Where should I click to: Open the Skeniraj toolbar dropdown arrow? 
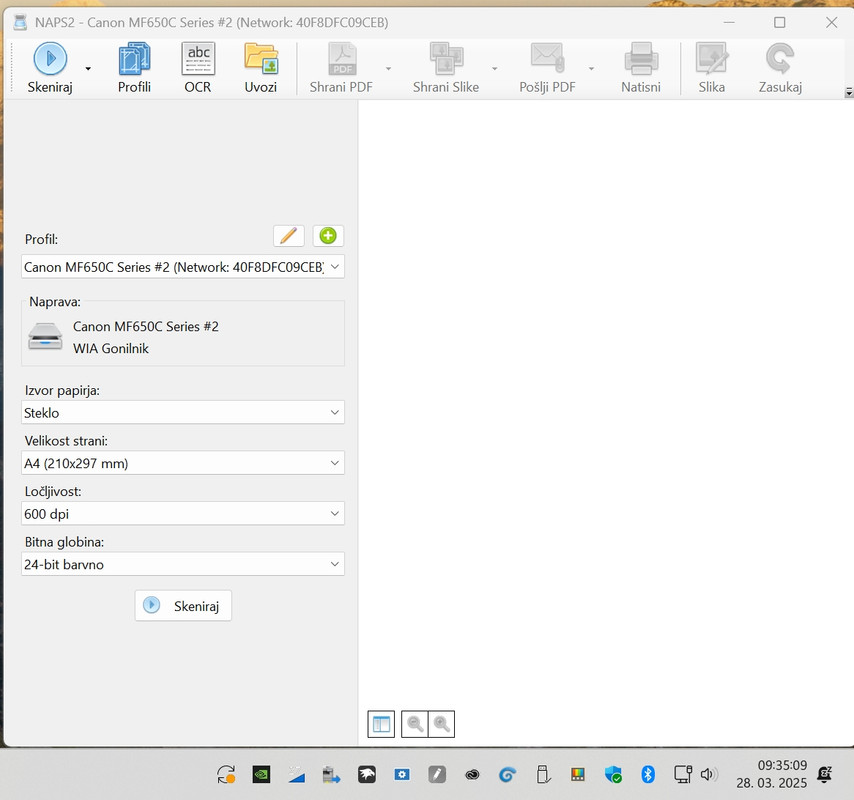click(x=88, y=69)
